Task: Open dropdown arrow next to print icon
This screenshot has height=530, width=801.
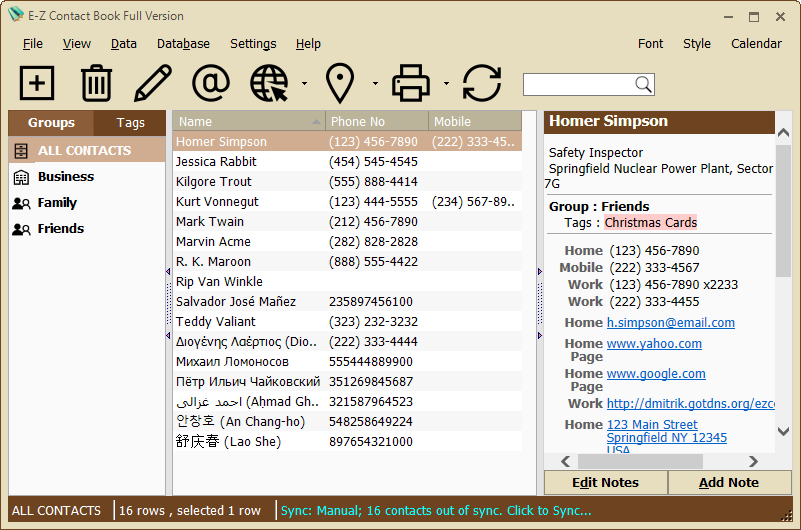Action: pos(446,83)
